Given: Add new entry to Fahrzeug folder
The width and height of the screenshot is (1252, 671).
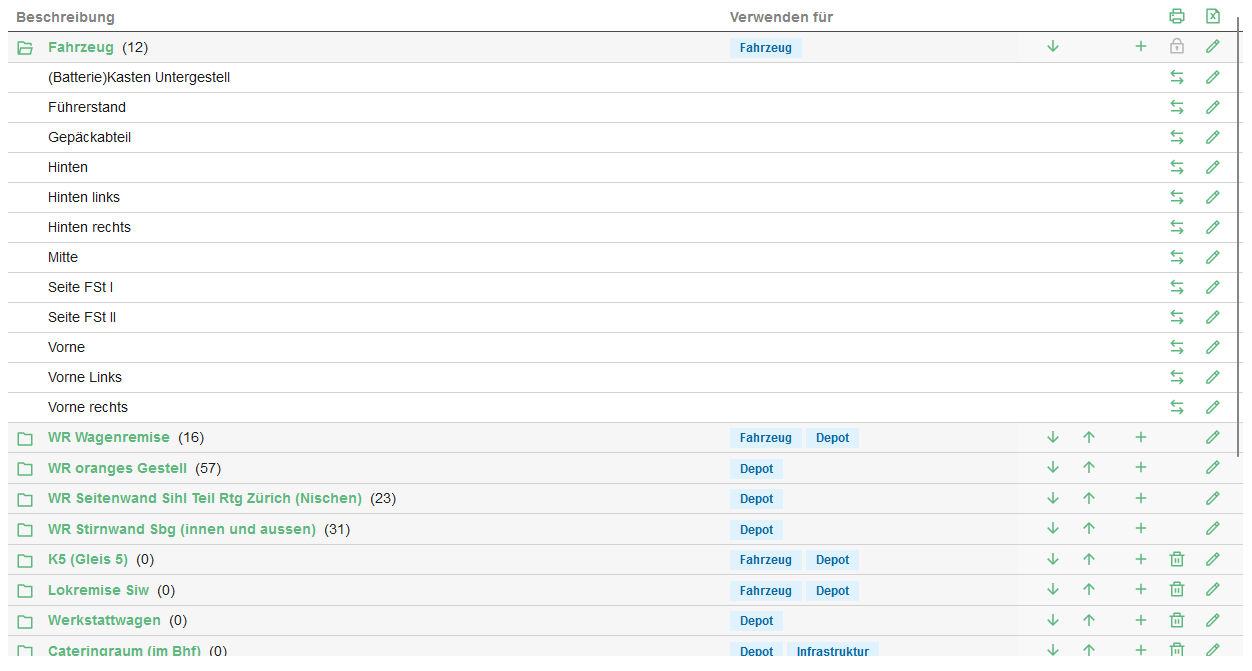Looking at the screenshot, I should [1141, 46].
